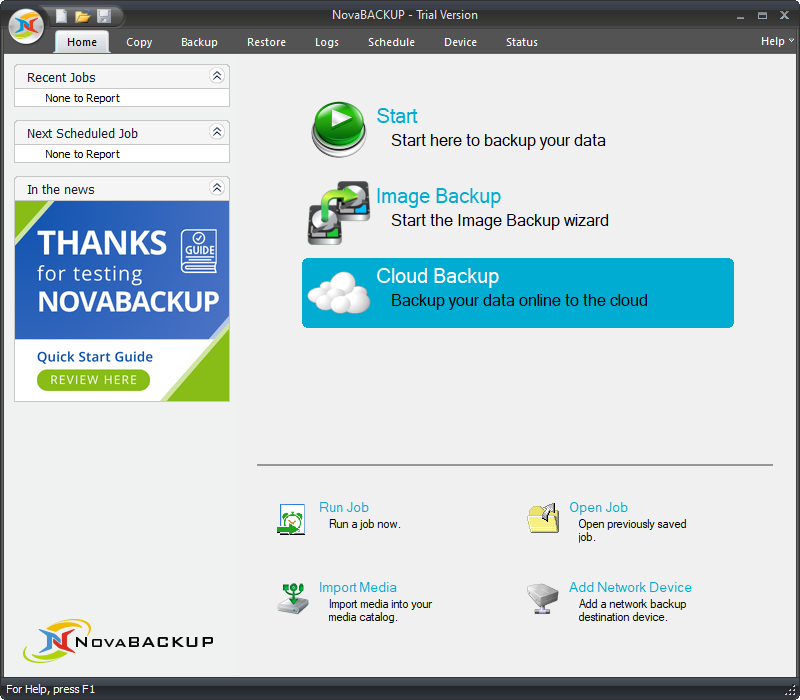This screenshot has width=800, height=700.
Task: Switch to the Status tab
Action: pos(521,42)
